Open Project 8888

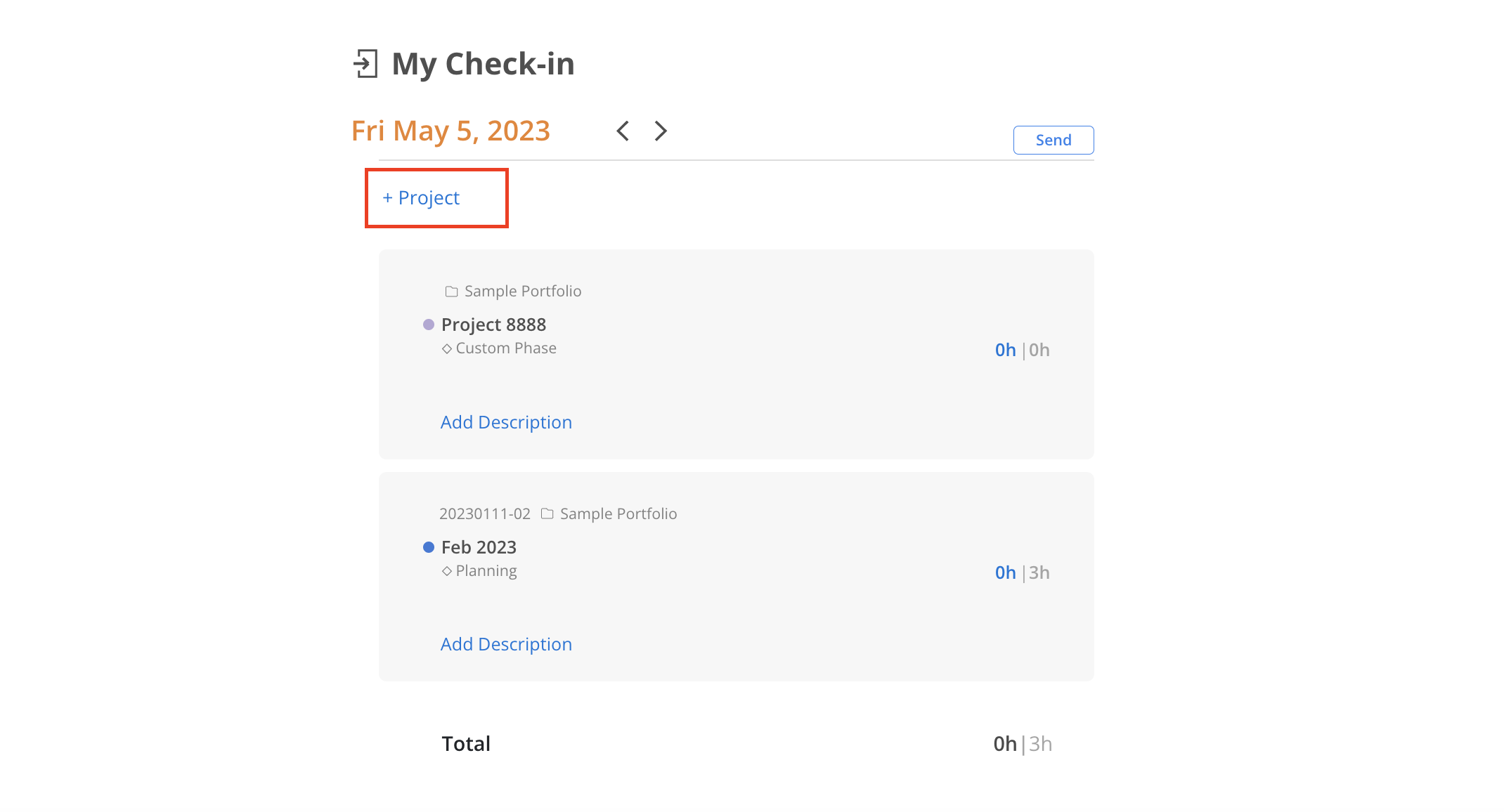click(x=493, y=325)
